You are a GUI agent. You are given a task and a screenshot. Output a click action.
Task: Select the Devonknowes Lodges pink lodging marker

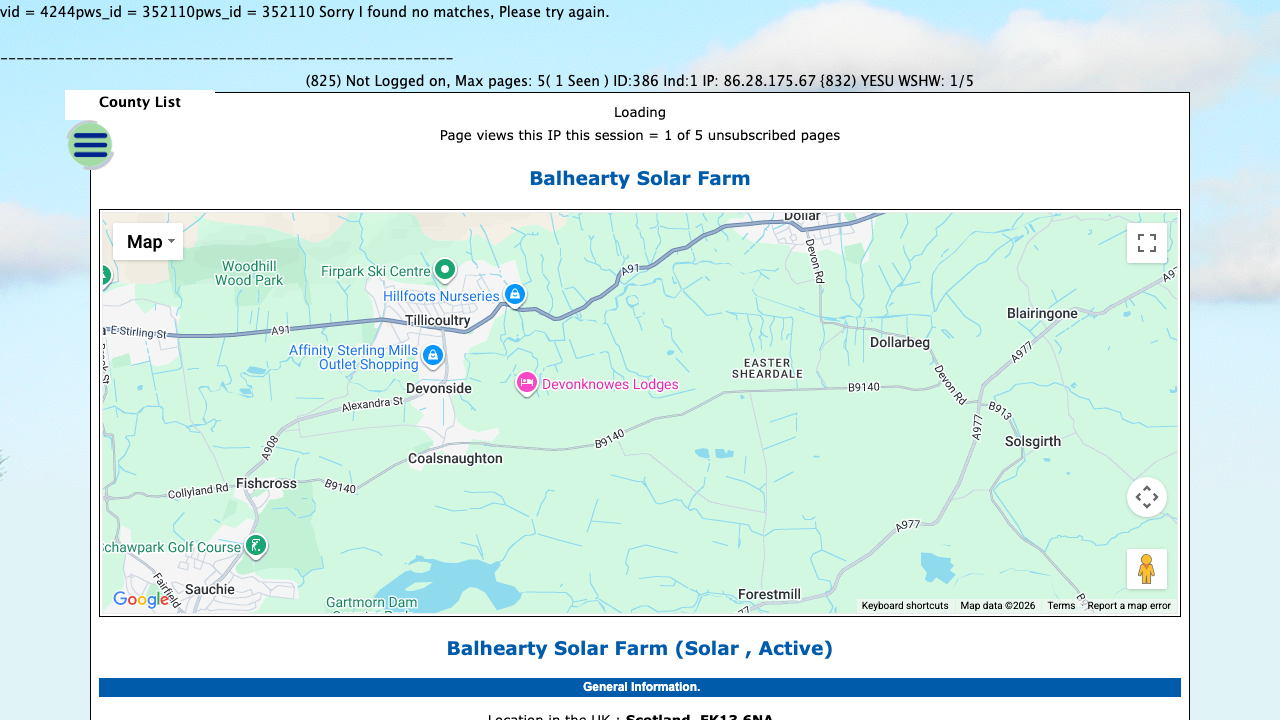(x=526, y=384)
